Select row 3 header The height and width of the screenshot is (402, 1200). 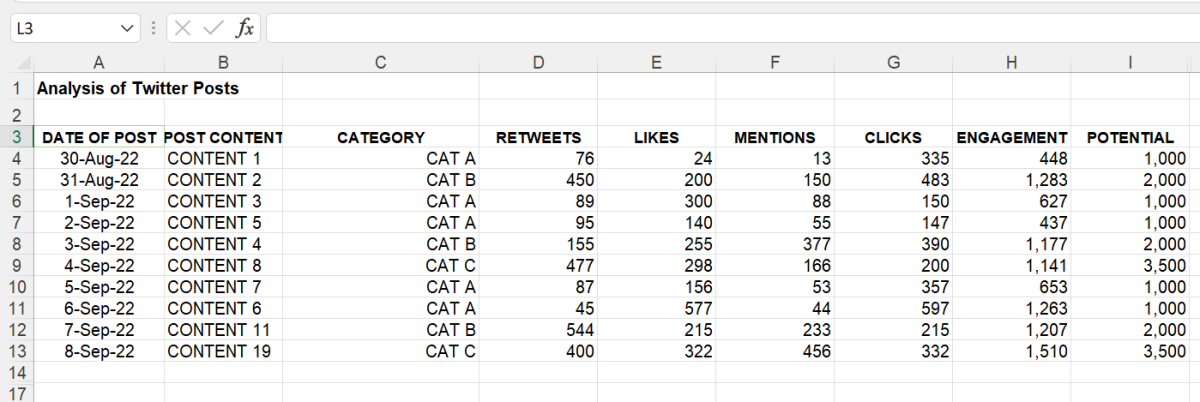17,137
